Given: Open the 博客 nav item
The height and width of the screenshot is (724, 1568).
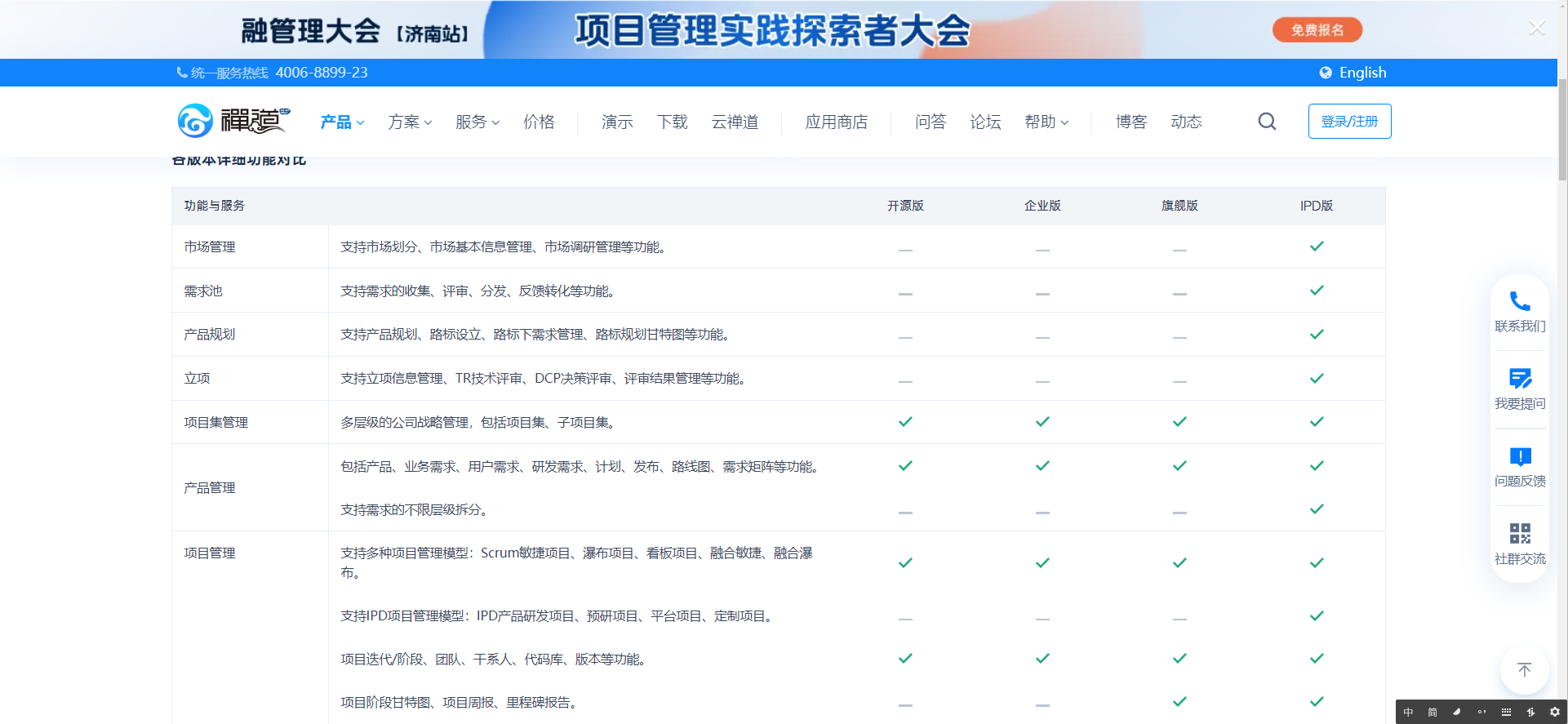Looking at the screenshot, I should point(1131,122).
